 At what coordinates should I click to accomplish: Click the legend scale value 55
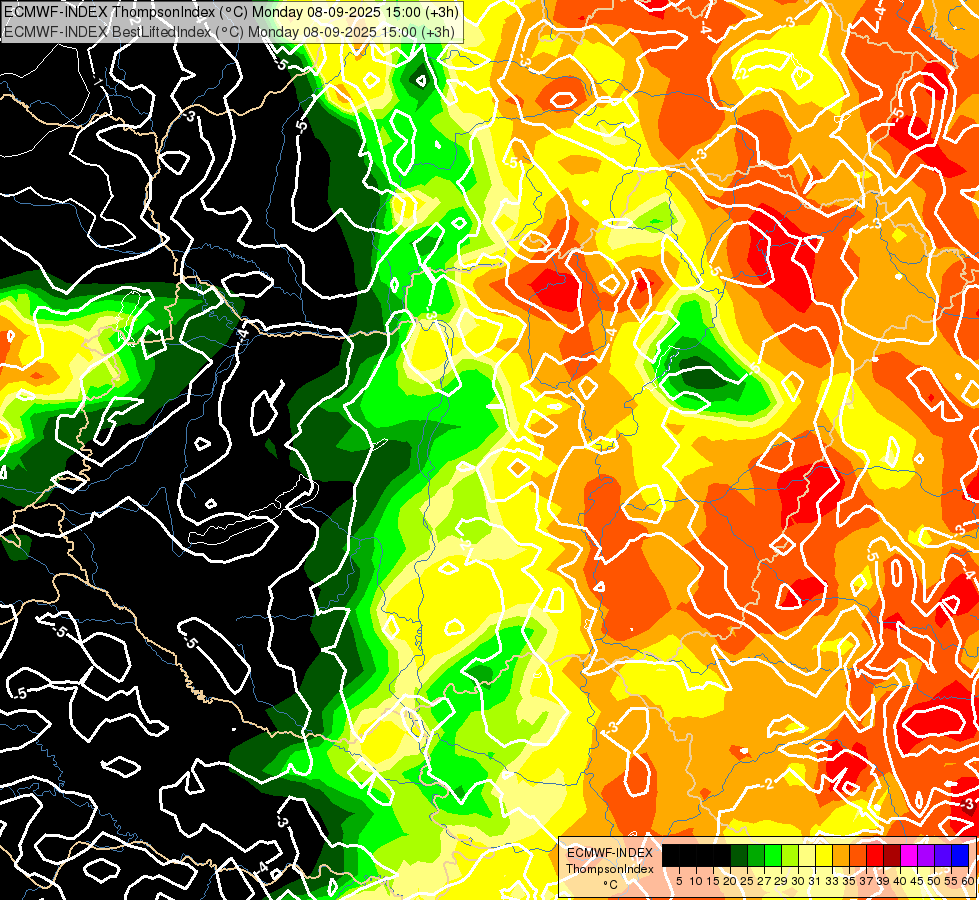950,881
